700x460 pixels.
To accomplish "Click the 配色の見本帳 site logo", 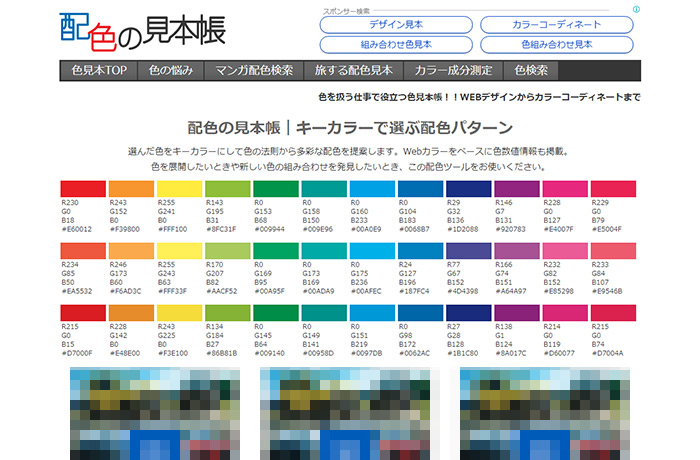I will (142, 32).
